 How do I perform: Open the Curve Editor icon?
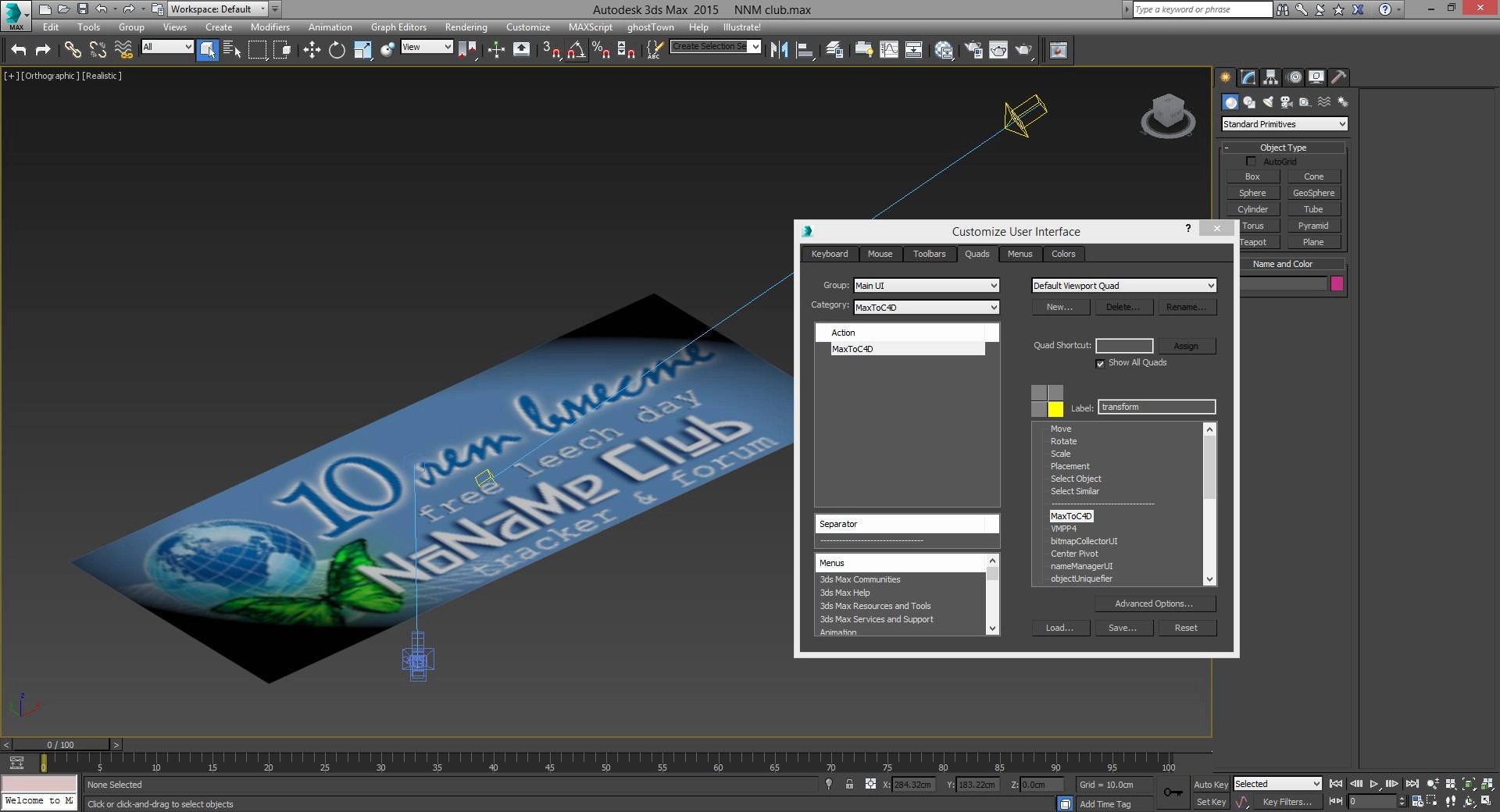coord(889,50)
